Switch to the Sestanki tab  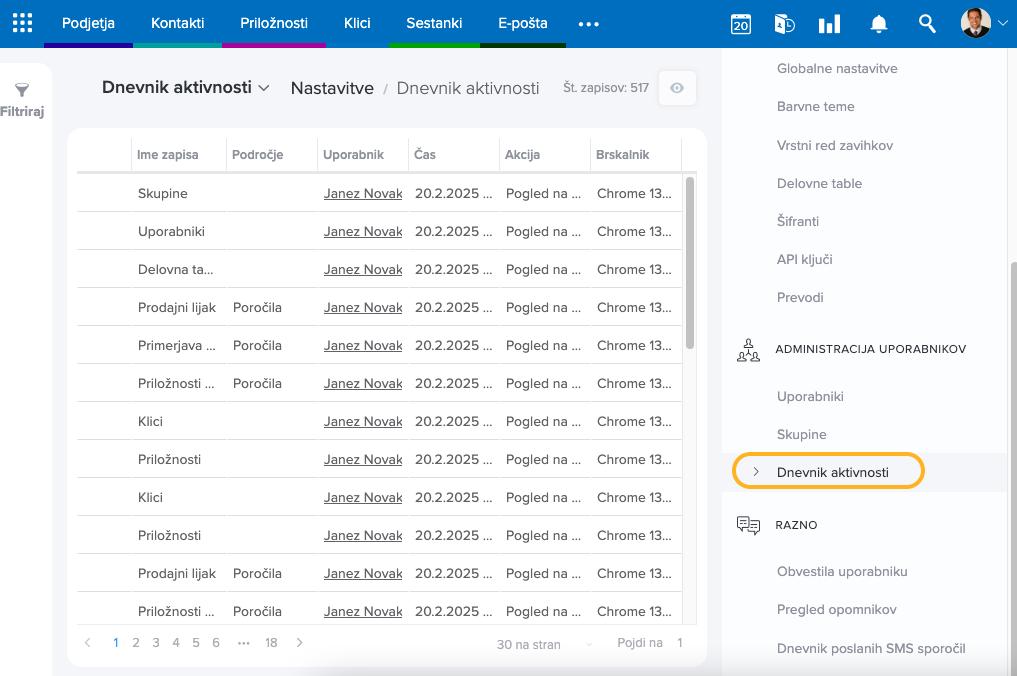433,23
